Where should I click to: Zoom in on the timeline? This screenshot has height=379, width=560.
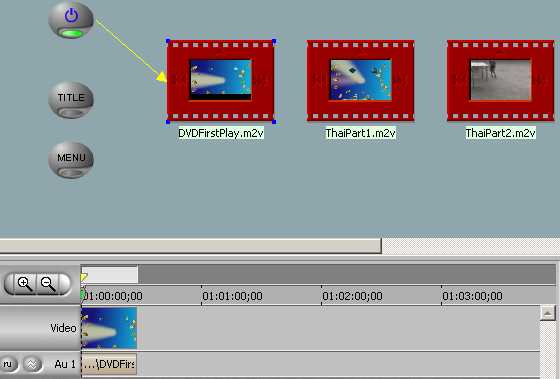coord(24,284)
